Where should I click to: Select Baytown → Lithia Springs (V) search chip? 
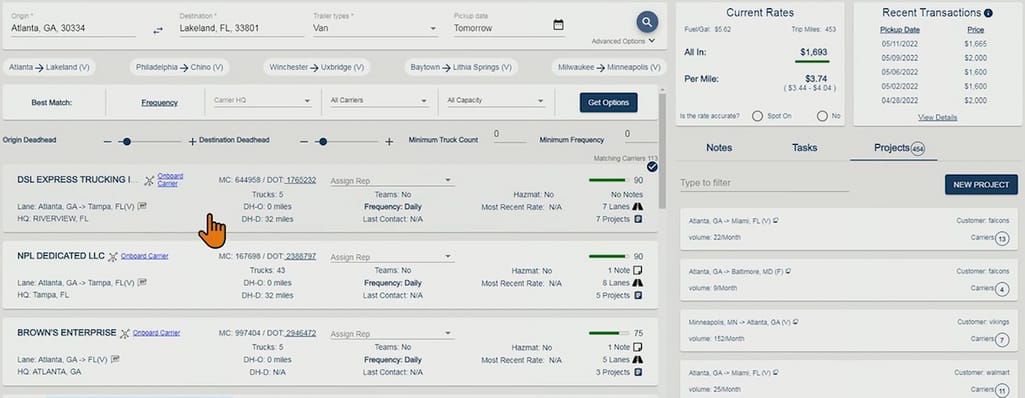pyautogui.click(x=461, y=67)
